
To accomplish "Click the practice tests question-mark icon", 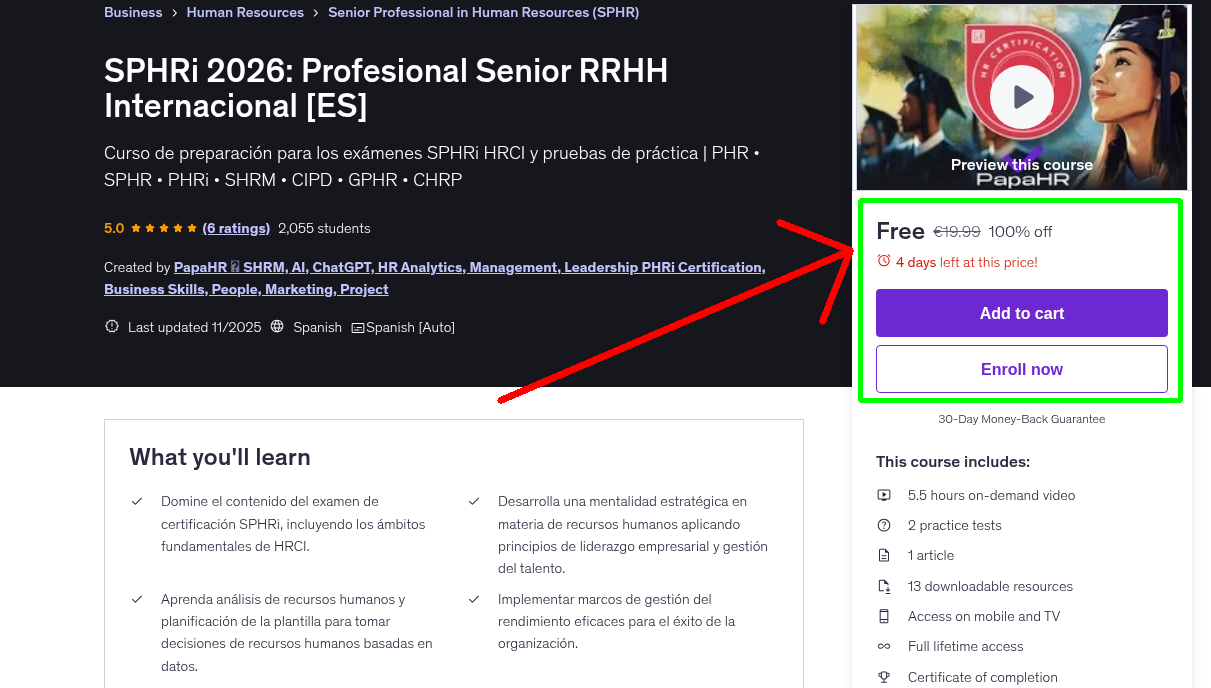I will [x=884, y=525].
